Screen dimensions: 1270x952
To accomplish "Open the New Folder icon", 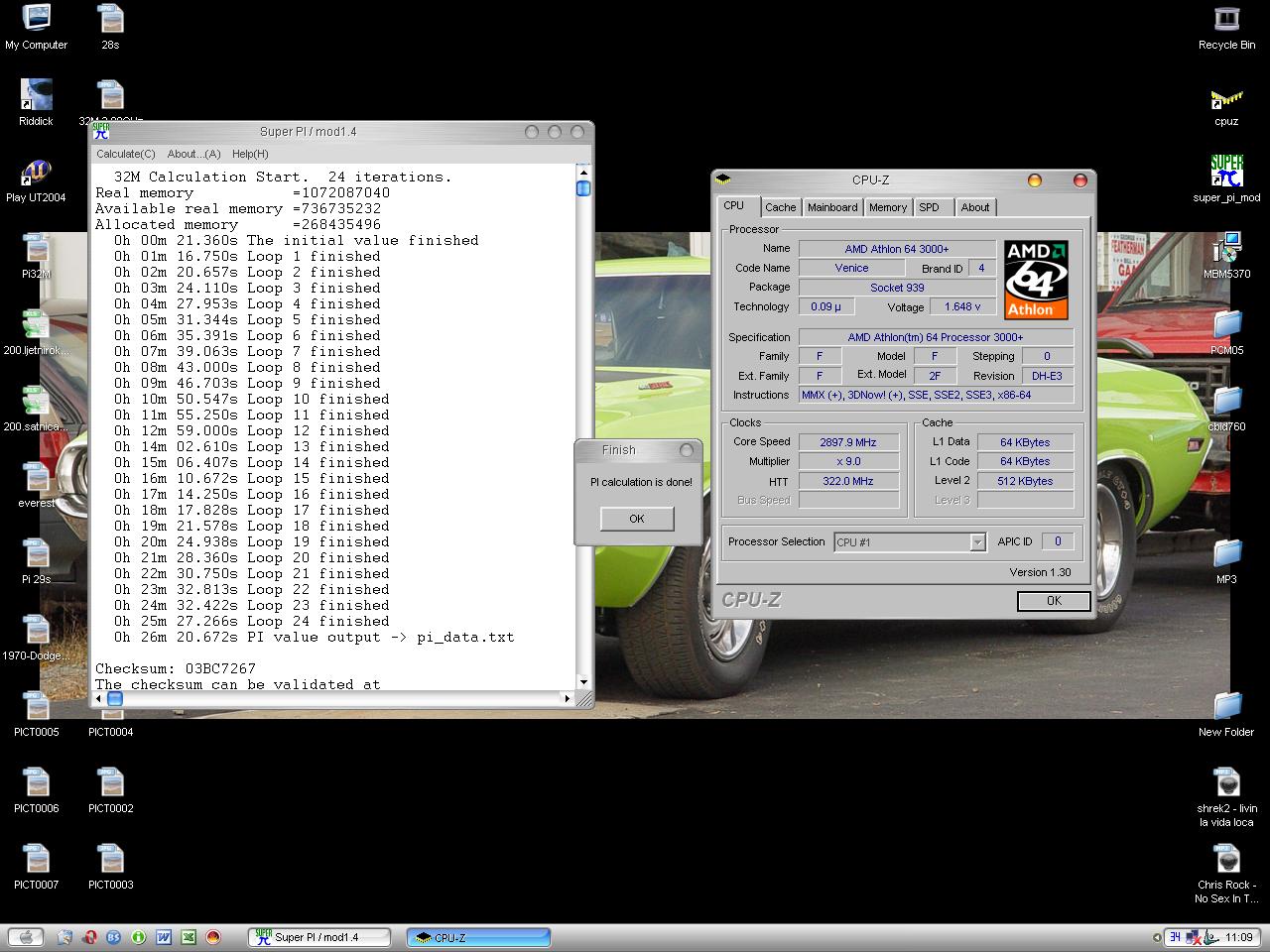I will tap(1226, 714).
